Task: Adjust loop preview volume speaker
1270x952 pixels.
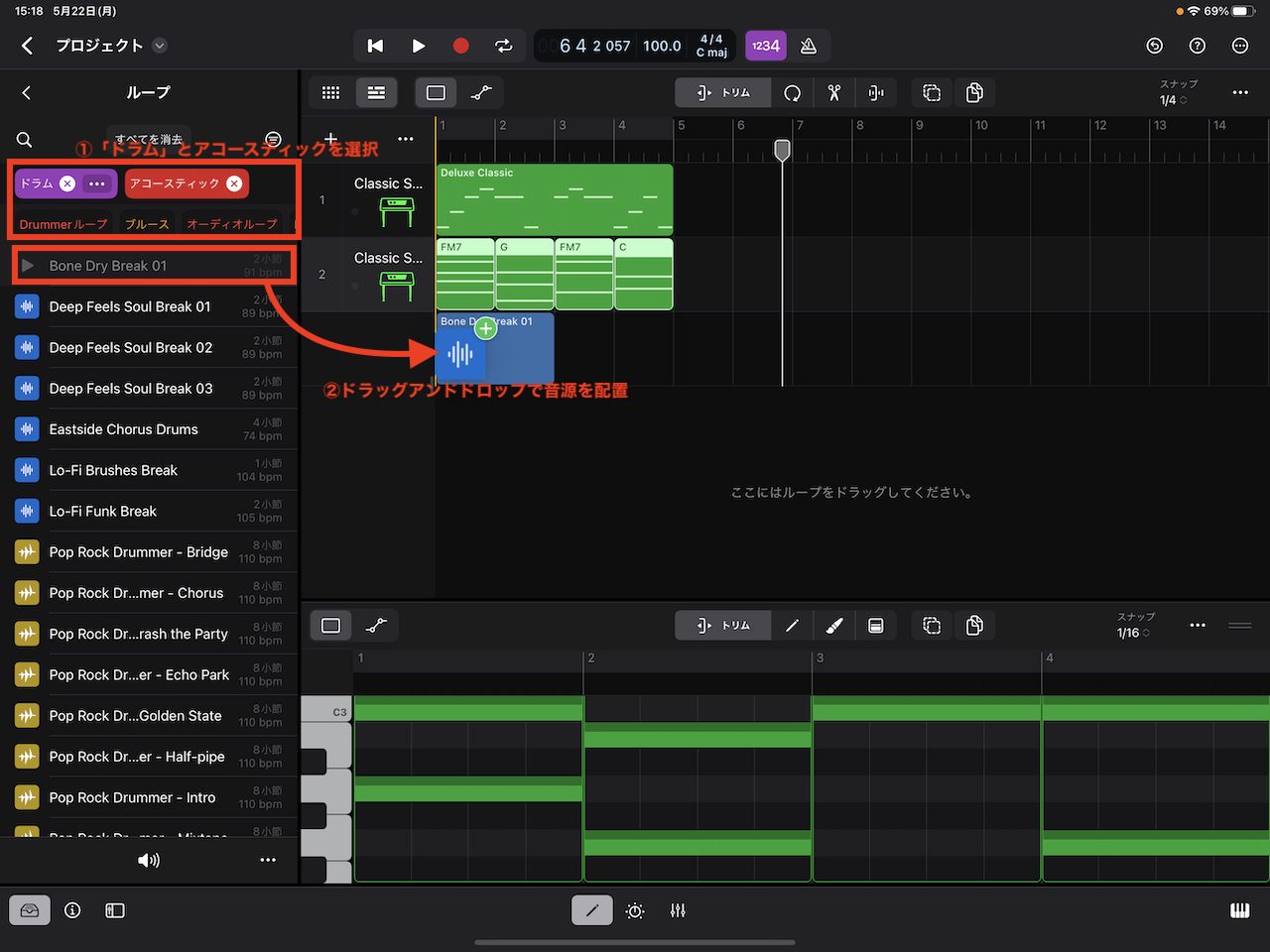Action: (x=149, y=860)
